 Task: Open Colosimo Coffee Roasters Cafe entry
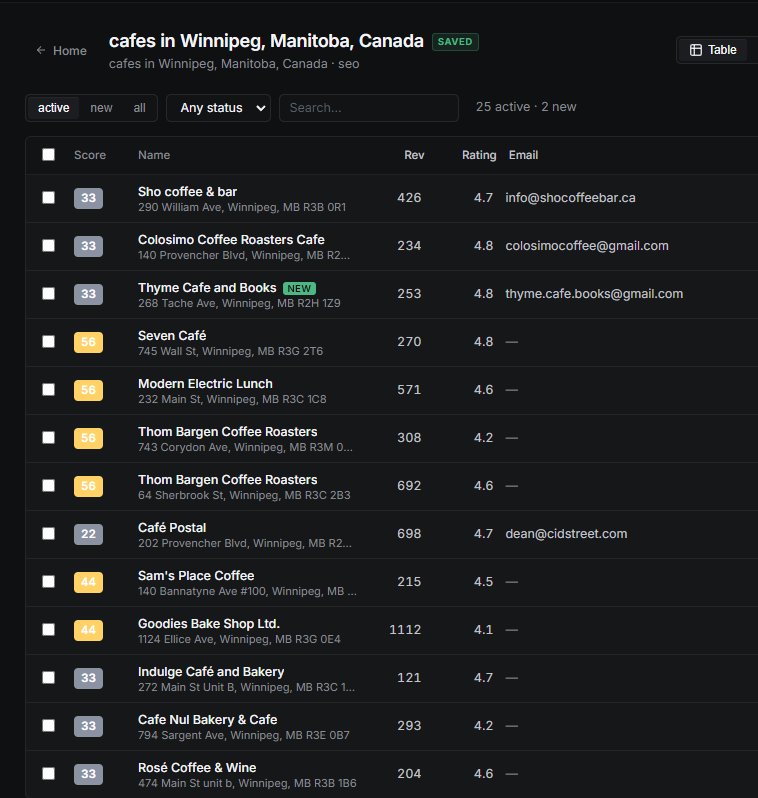coord(231,240)
